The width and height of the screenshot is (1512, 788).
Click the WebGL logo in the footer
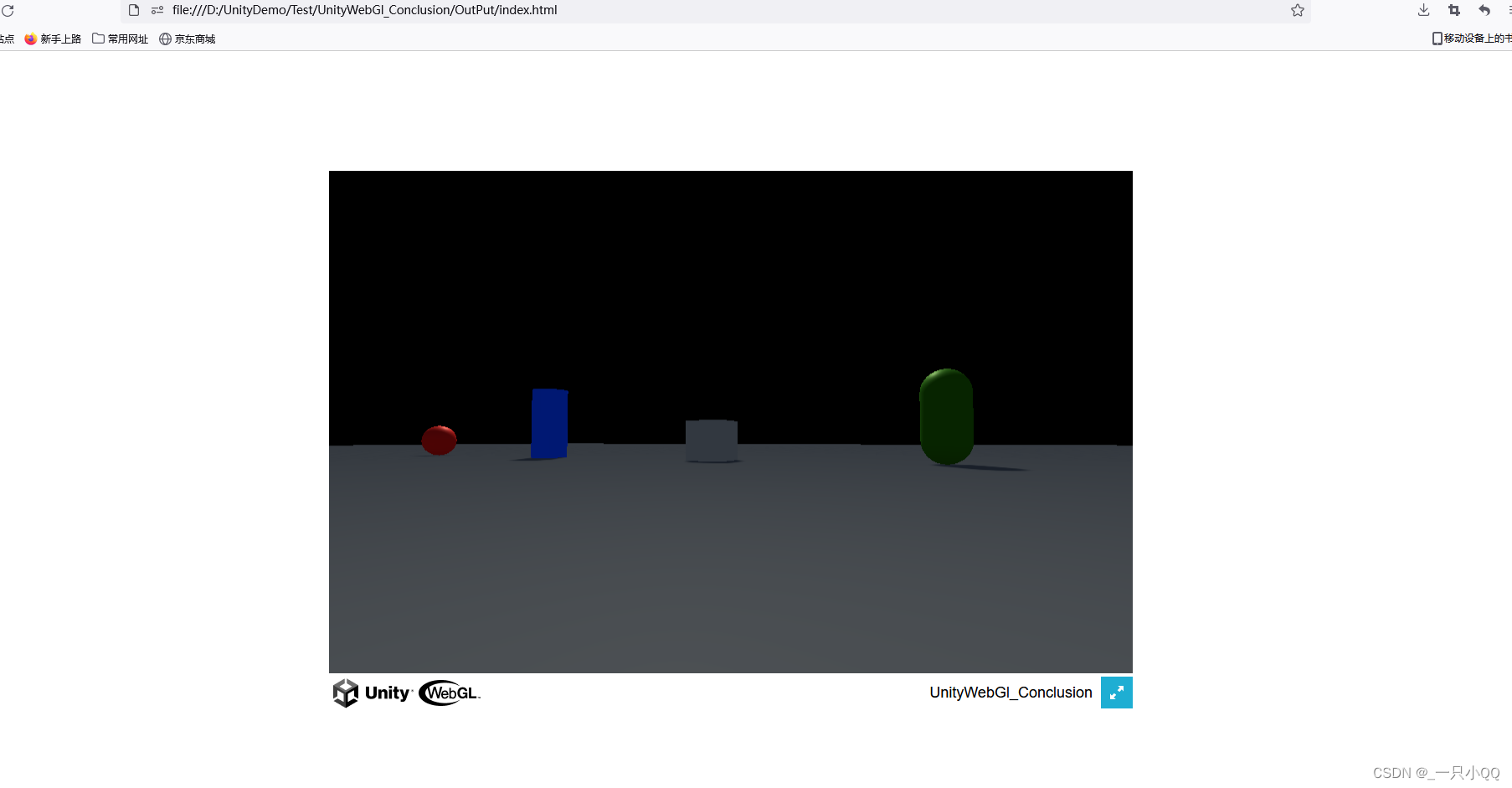click(x=450, y=693)
